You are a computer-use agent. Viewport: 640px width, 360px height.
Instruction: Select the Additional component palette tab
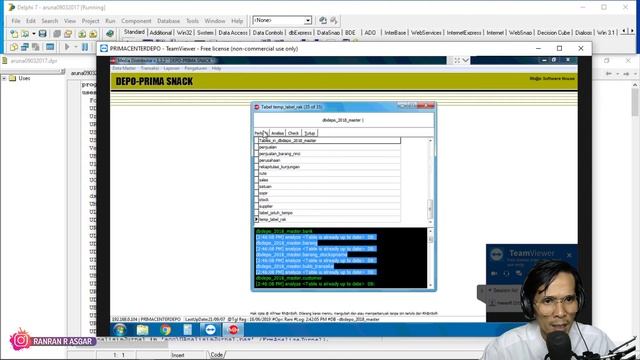coord(160,33)
